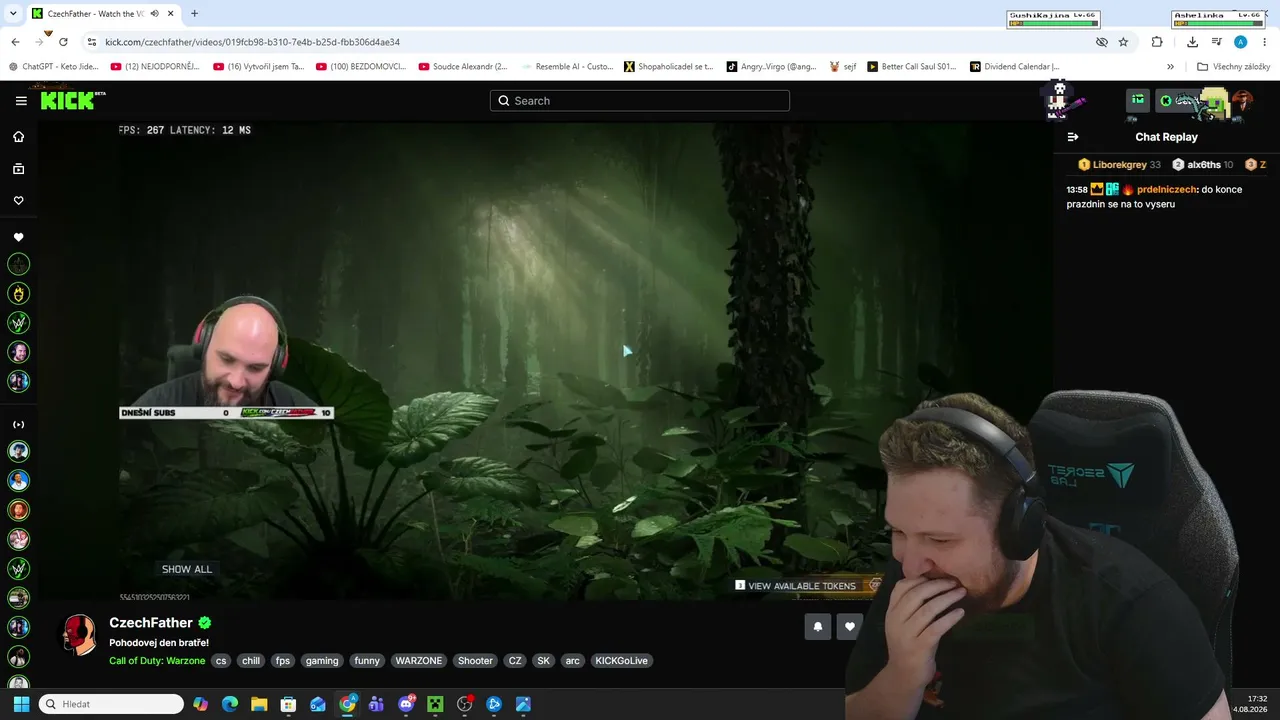The height and width of the screenshot is (720, 1280).
Task: Open the Kick hamburger sidebar menu
Action: pyautogui.click(x=21, y=100)
